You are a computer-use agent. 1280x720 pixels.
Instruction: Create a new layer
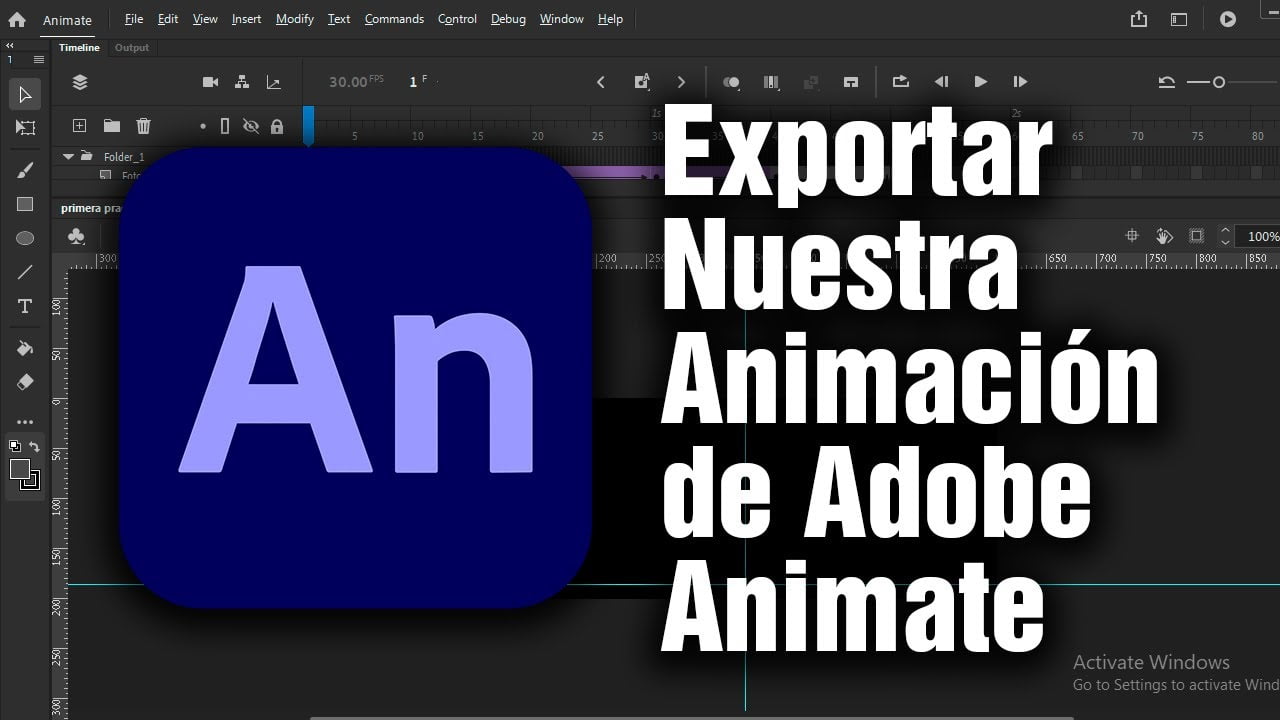tap(80, 126)
